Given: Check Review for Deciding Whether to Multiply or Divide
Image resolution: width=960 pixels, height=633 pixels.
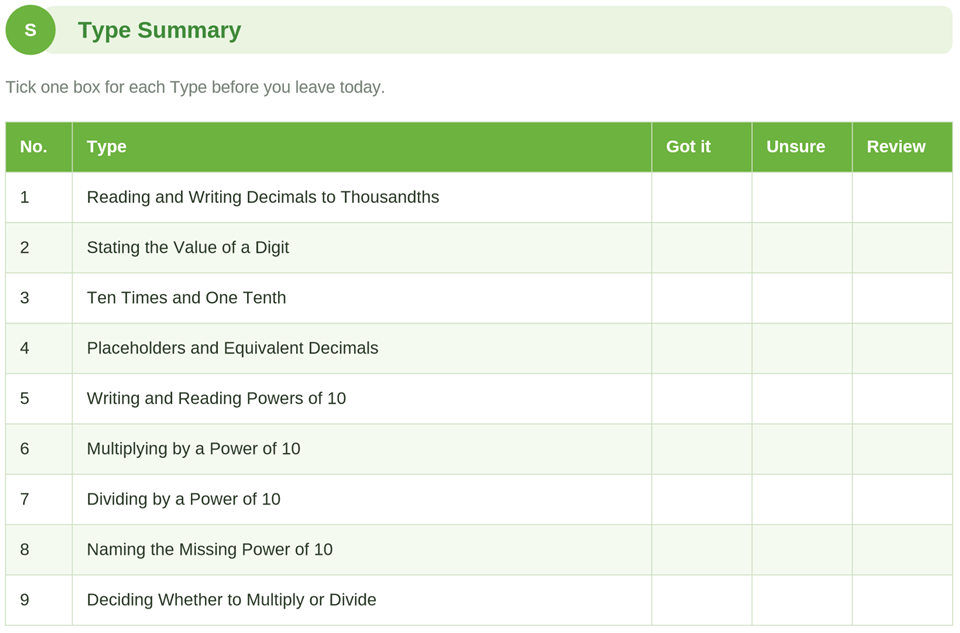Looking at the screenshot, I should [902, 600].
